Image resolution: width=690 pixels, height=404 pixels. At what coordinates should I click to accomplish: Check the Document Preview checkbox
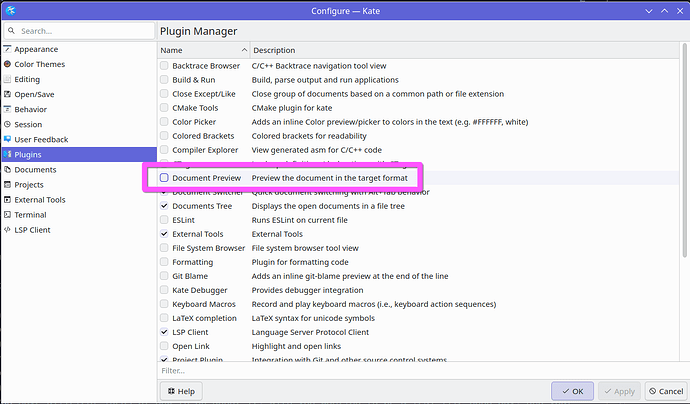pyautogui.click(x=164, y=178)
